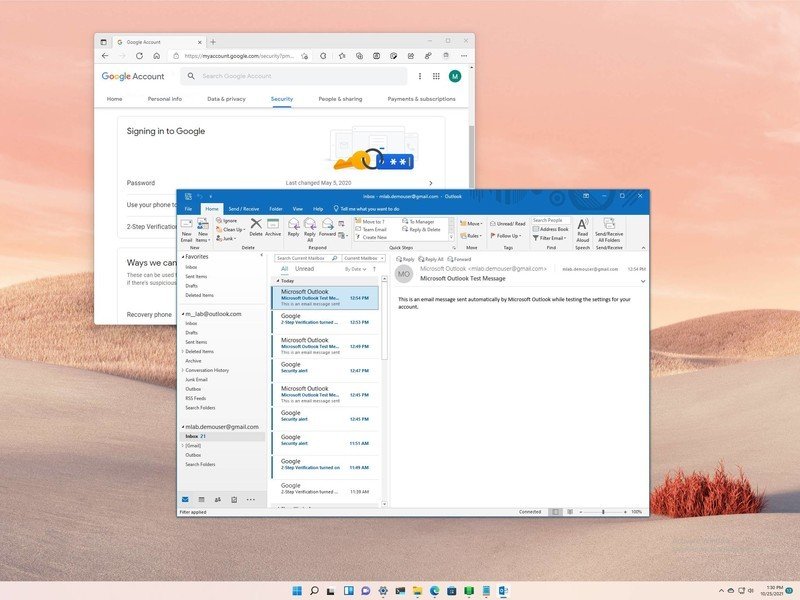Viewport: 800px width, 600px height.
Task: Click the Reply All icon in the Respond group
Action: point(310,230)
